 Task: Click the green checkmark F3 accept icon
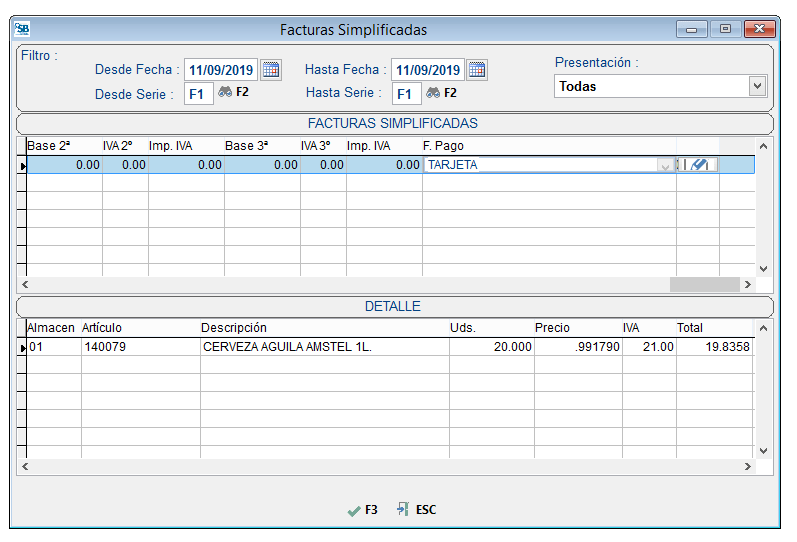pos(353,510)
